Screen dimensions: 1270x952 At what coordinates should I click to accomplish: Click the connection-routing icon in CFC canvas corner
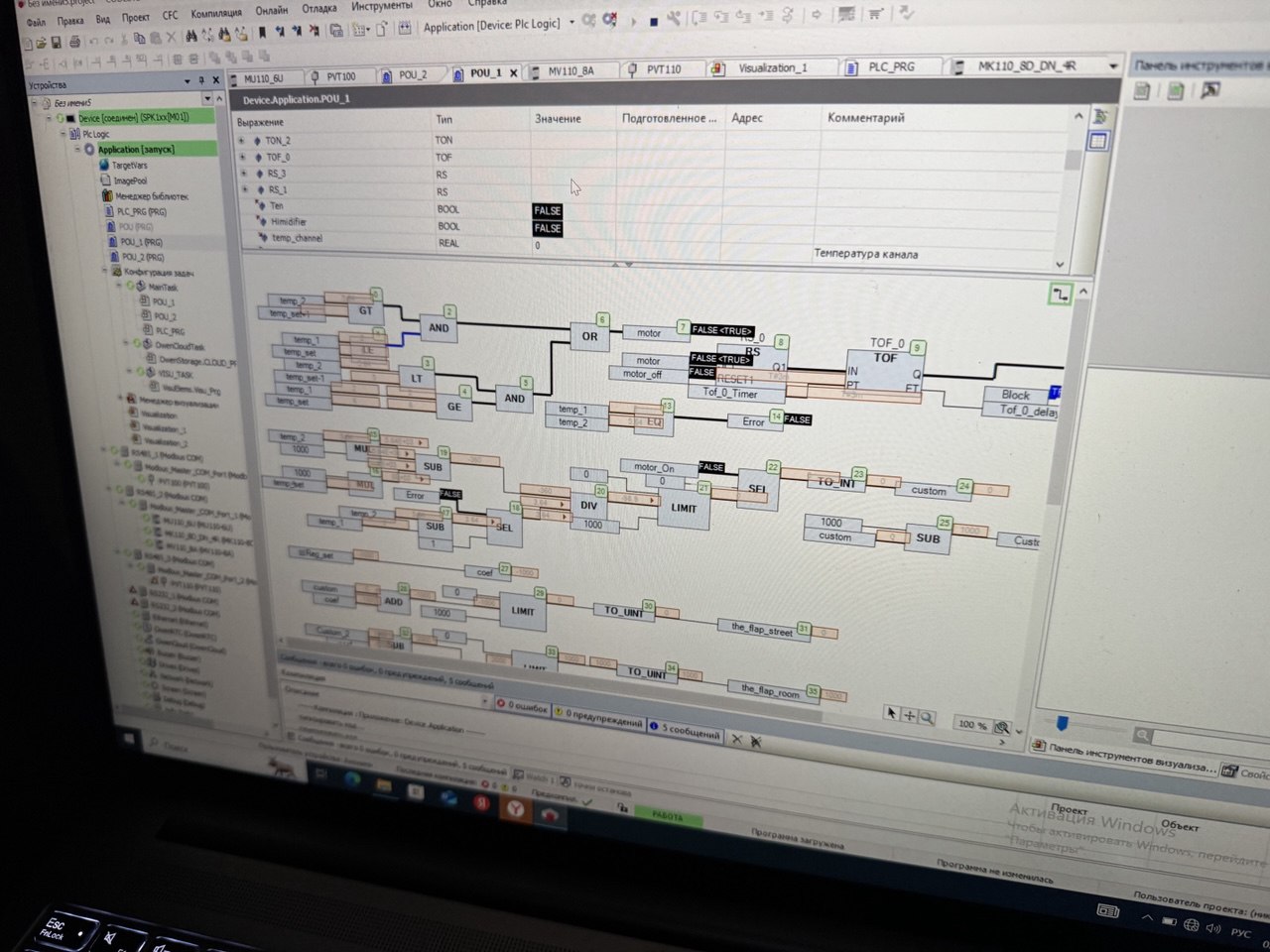pos(1060,295)
